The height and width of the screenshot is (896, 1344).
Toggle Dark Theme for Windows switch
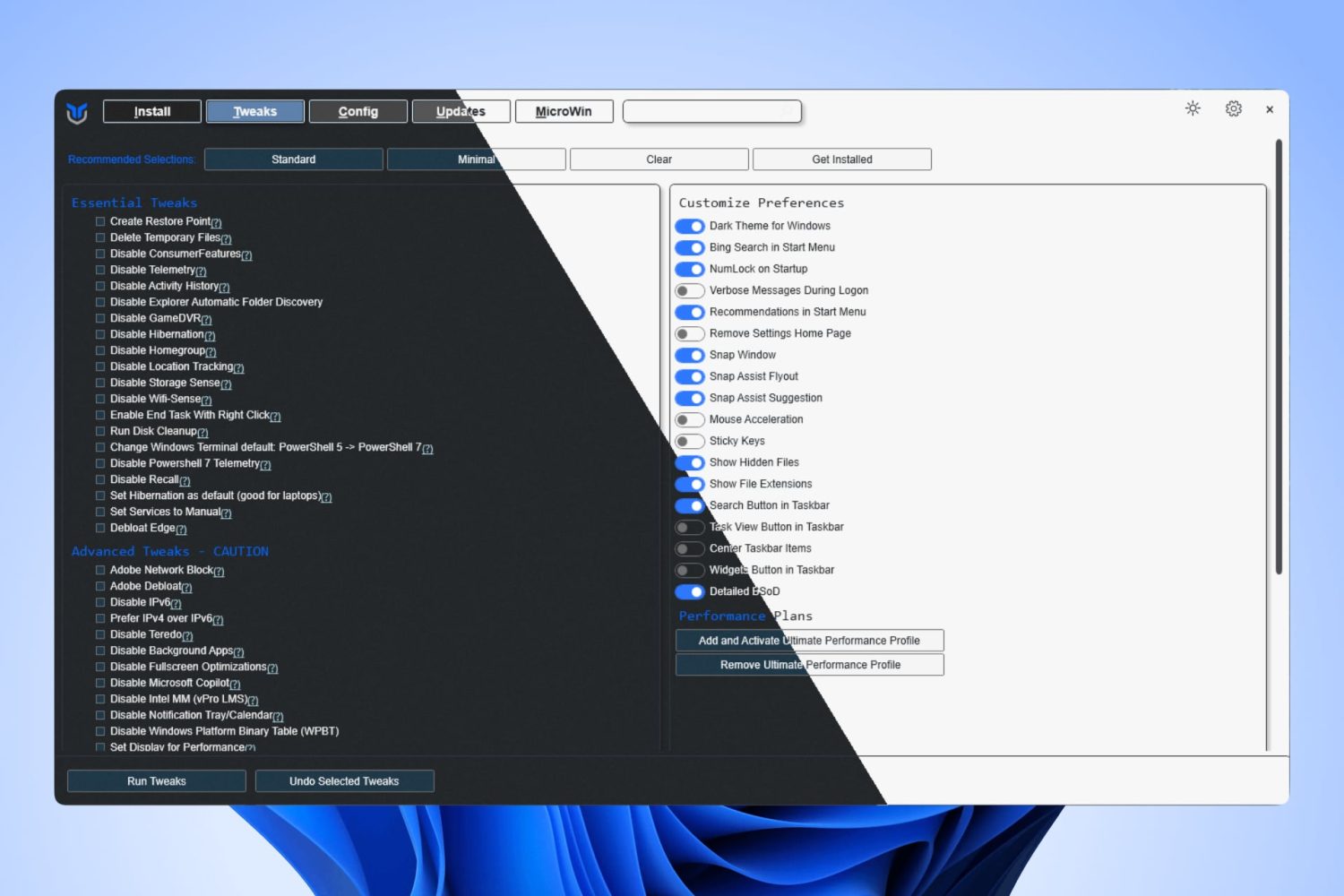click(x=690, y=227)
